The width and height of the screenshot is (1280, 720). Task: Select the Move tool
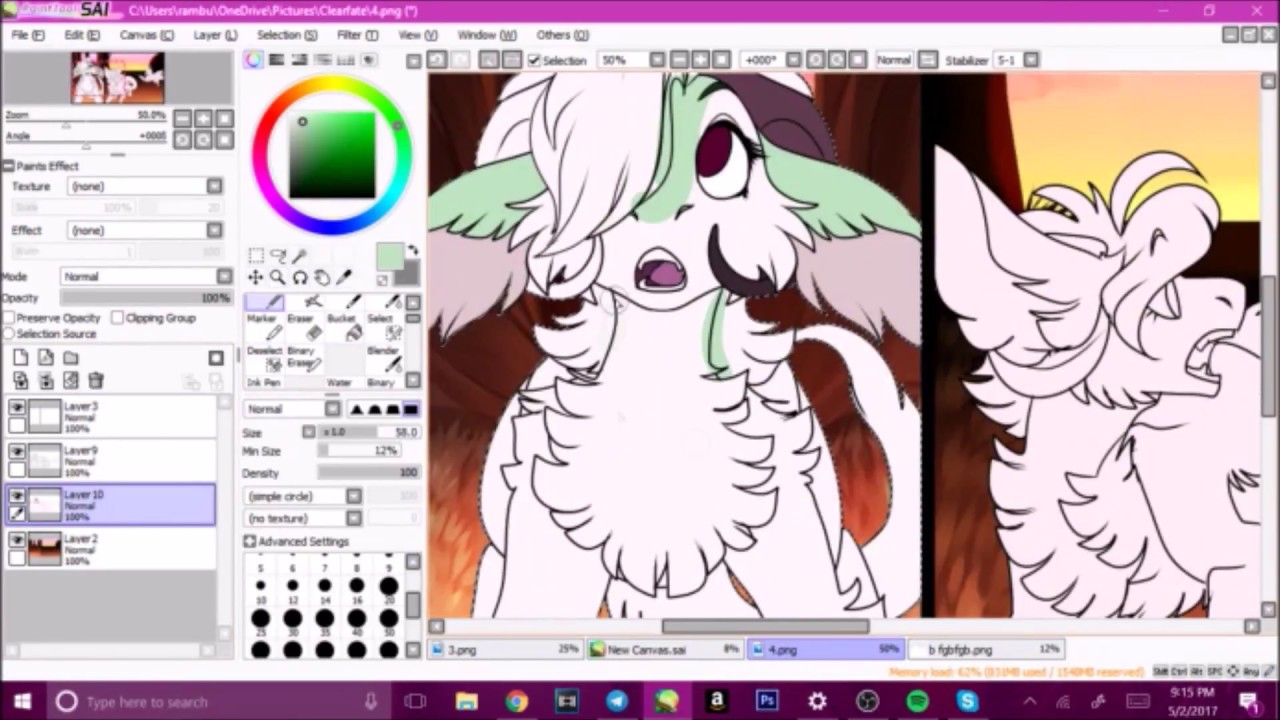coord(256,278)
